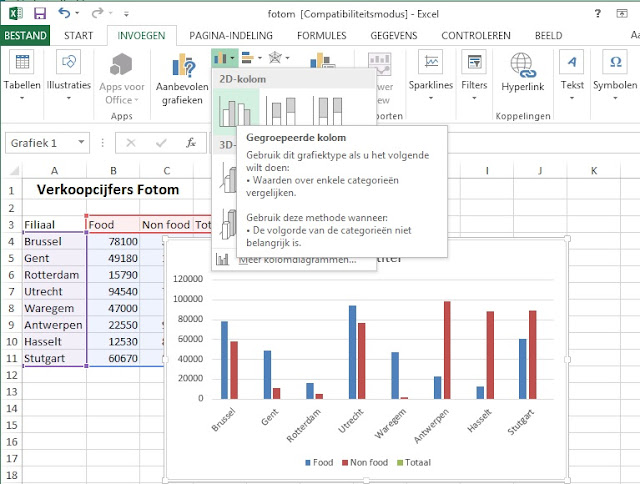Choose the 100% stacked column thumbnail
This screenshot has width=640, height=484.
coord(327,110)
